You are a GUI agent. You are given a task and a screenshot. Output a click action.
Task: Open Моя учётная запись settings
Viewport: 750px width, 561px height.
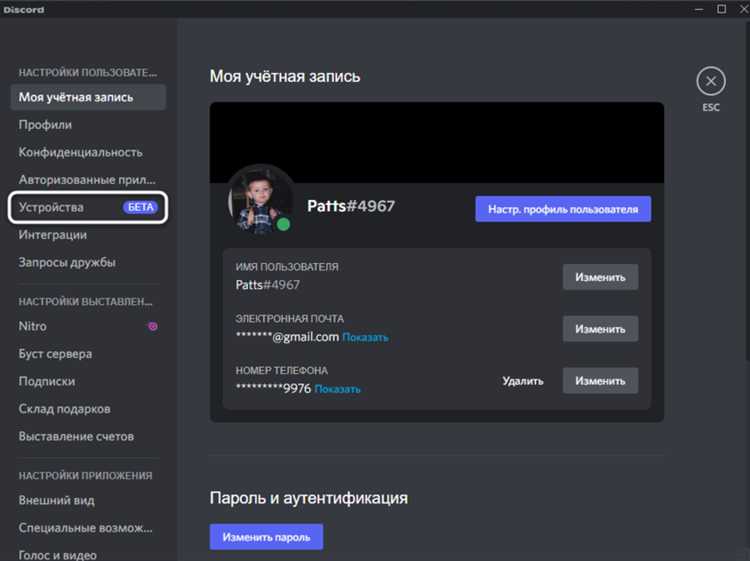[x=88, y=97]
